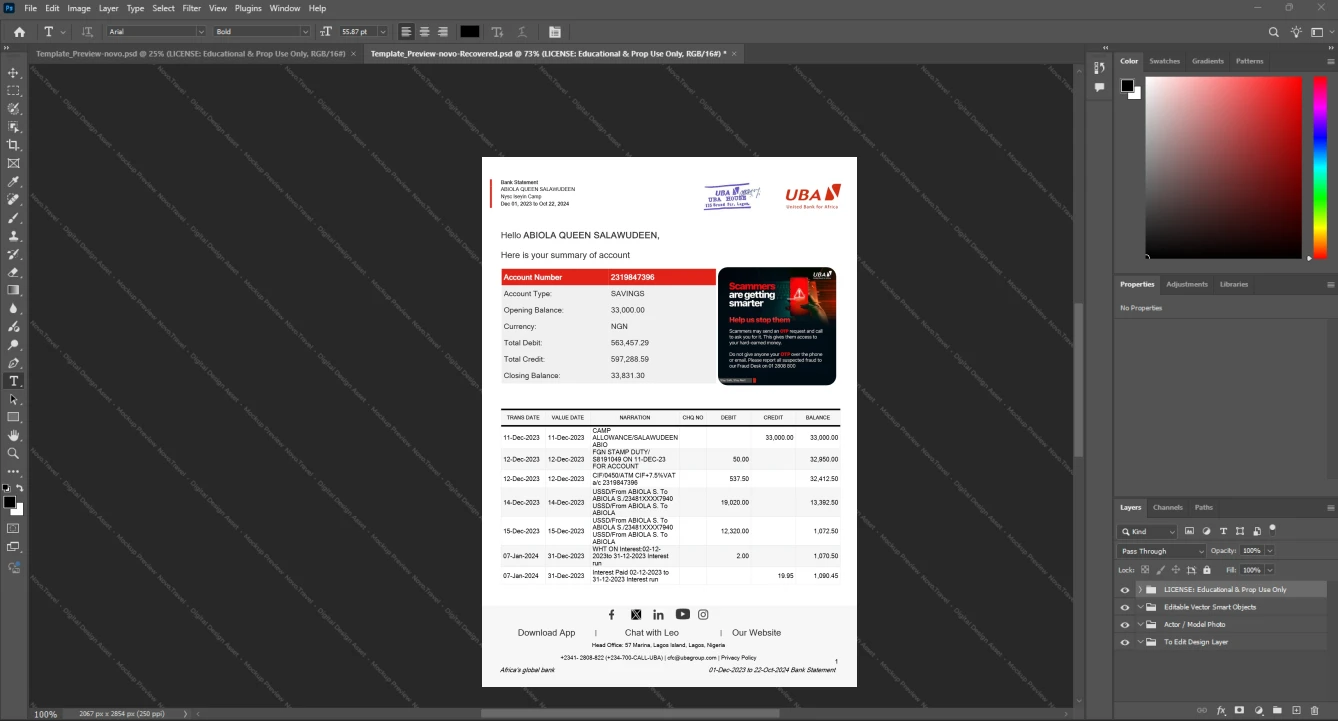The width and height of the screenshot is (1338, 721).
Task: Center align the text
Action: [x=424, y=32]
